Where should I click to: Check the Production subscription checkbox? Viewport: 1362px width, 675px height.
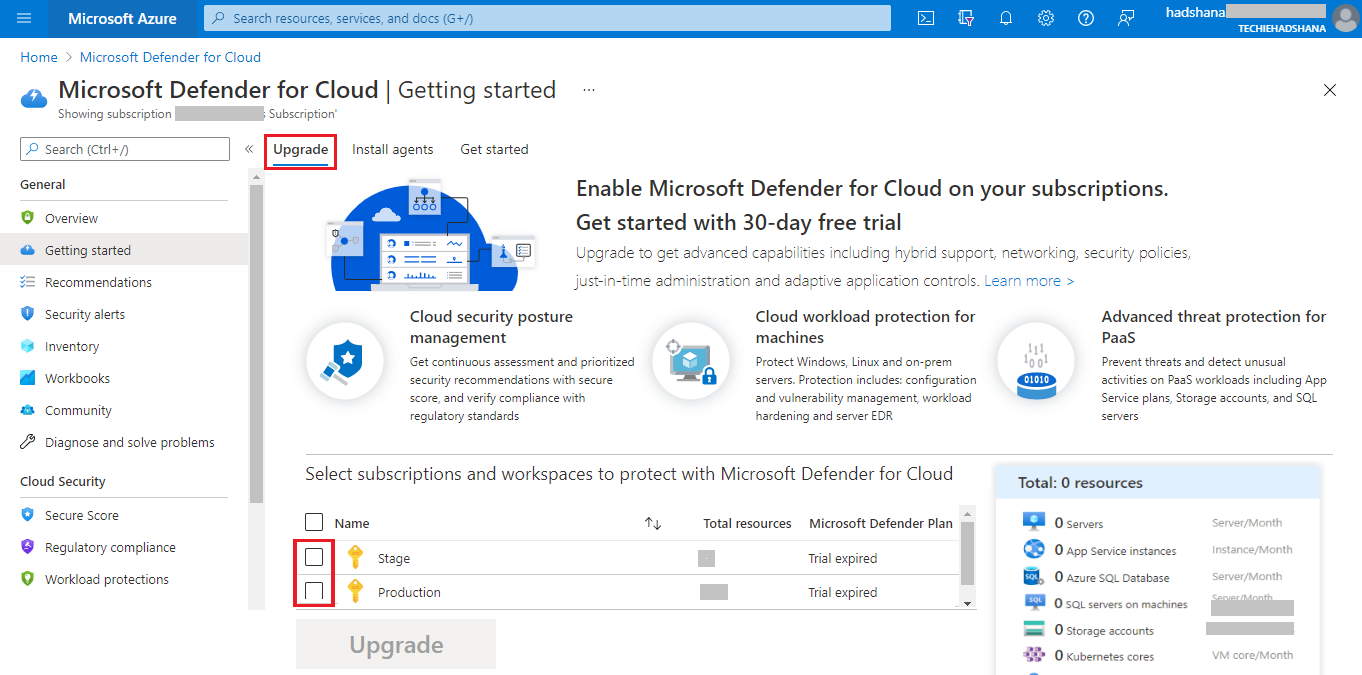pos(314,591)
